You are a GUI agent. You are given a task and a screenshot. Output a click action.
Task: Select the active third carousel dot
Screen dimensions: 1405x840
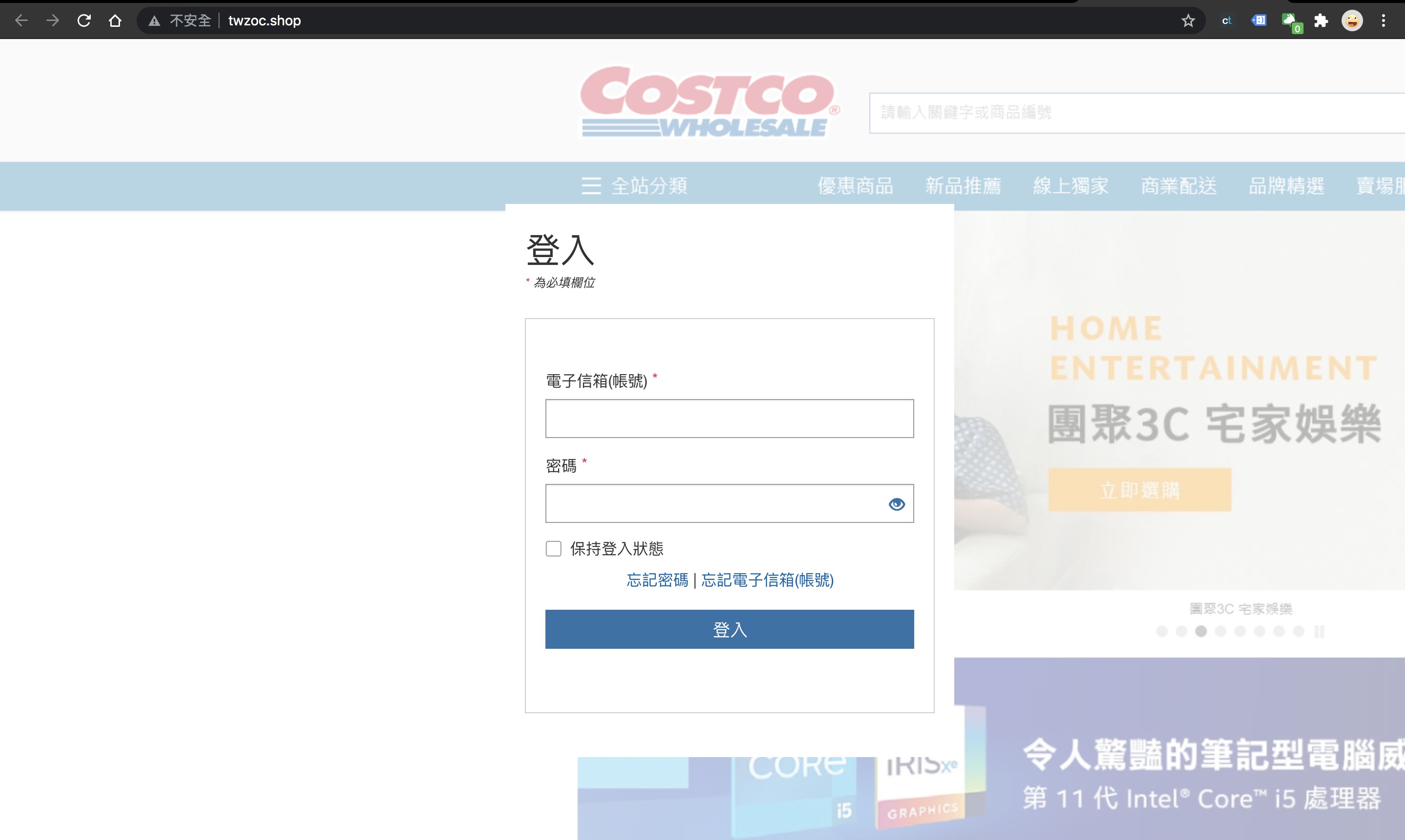pos(1201,631)
